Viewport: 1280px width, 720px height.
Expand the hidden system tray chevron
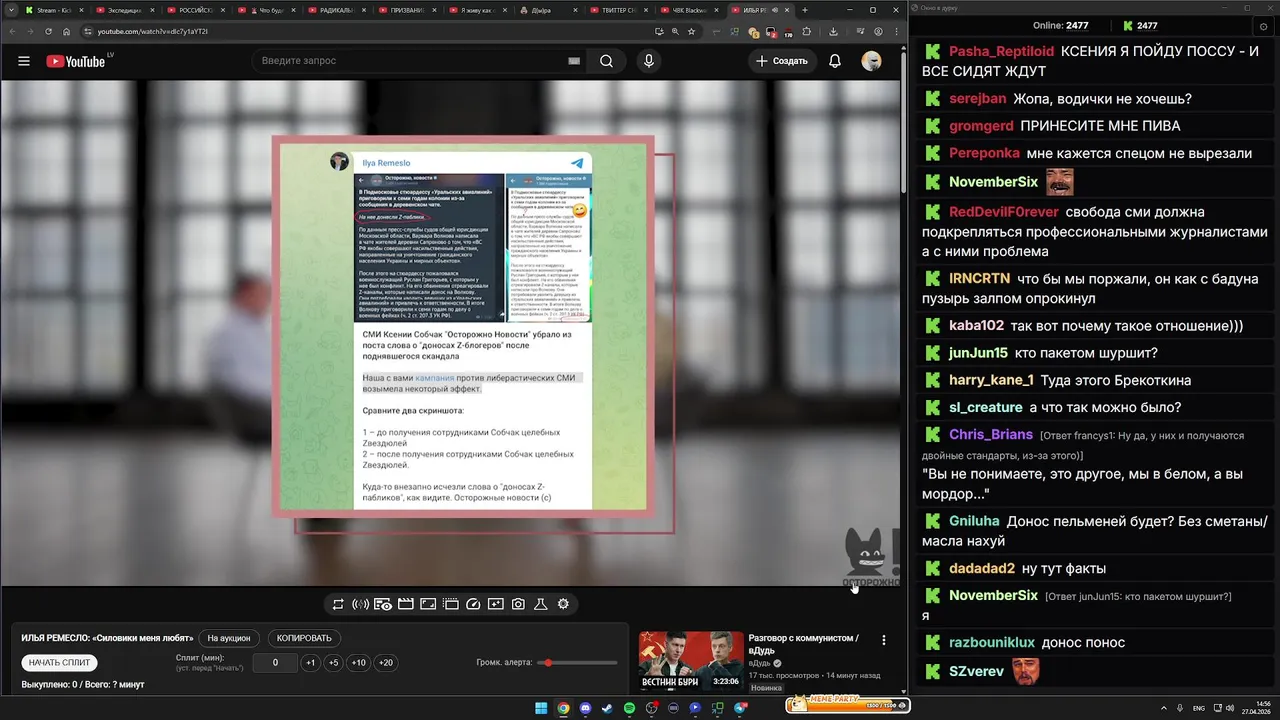(x=1164, y=708)
